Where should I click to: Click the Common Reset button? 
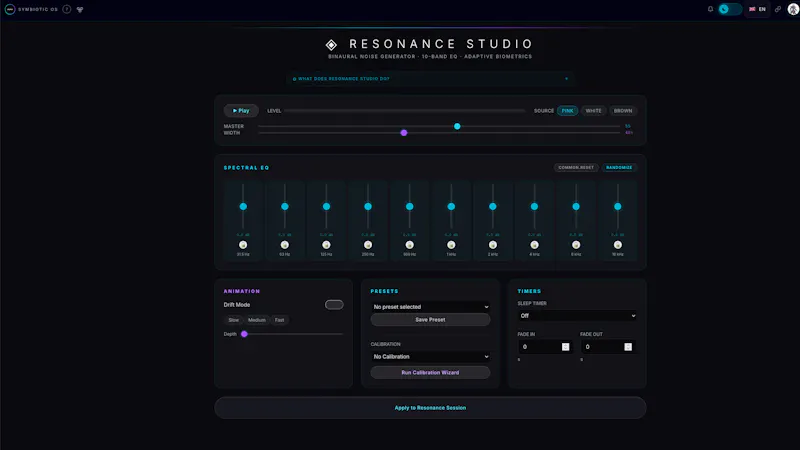(x=576, y=167)
